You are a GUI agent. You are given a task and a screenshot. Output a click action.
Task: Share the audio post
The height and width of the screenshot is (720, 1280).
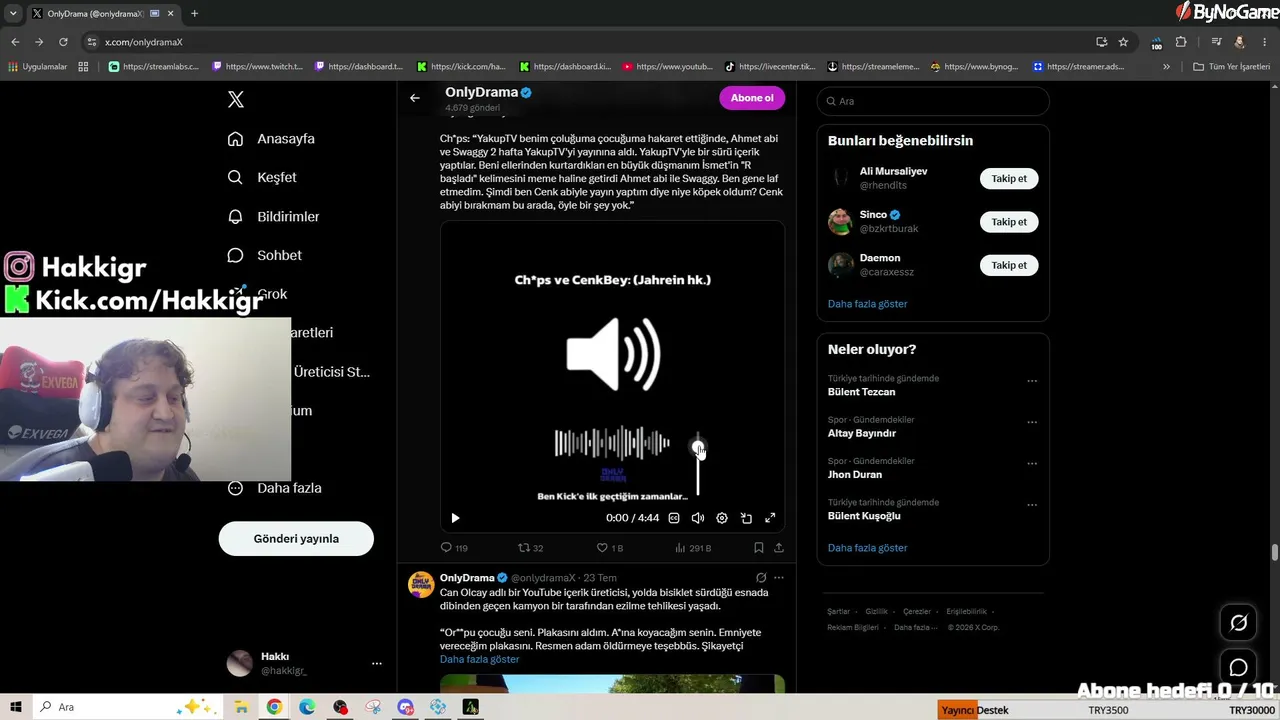(779, 548)
